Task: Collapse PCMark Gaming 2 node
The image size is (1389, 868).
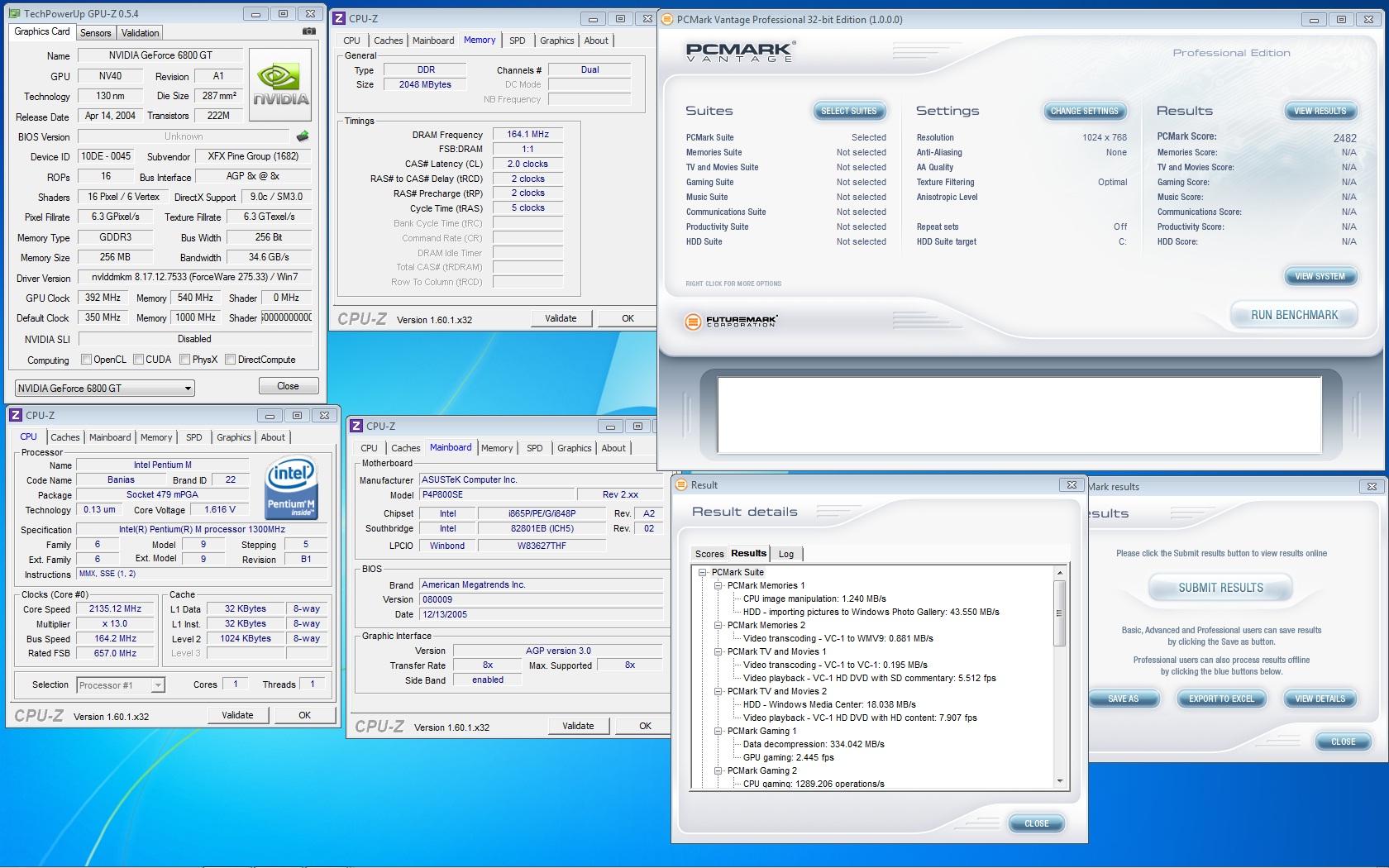Action: tap(718, 770)
